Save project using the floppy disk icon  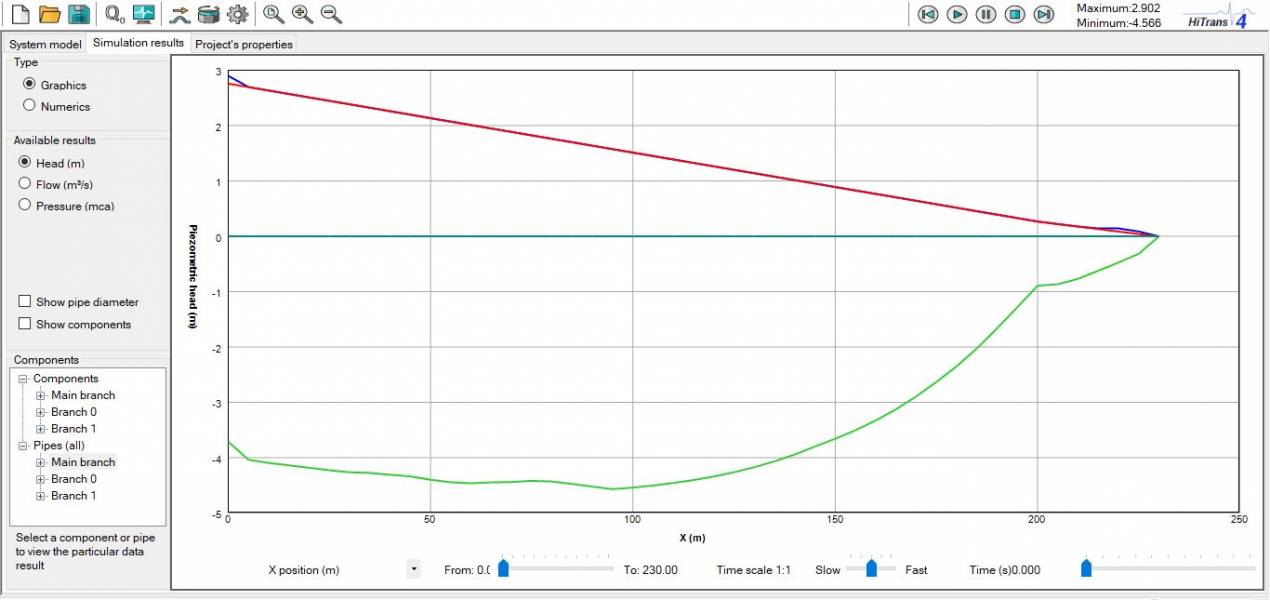coord(80,14)
